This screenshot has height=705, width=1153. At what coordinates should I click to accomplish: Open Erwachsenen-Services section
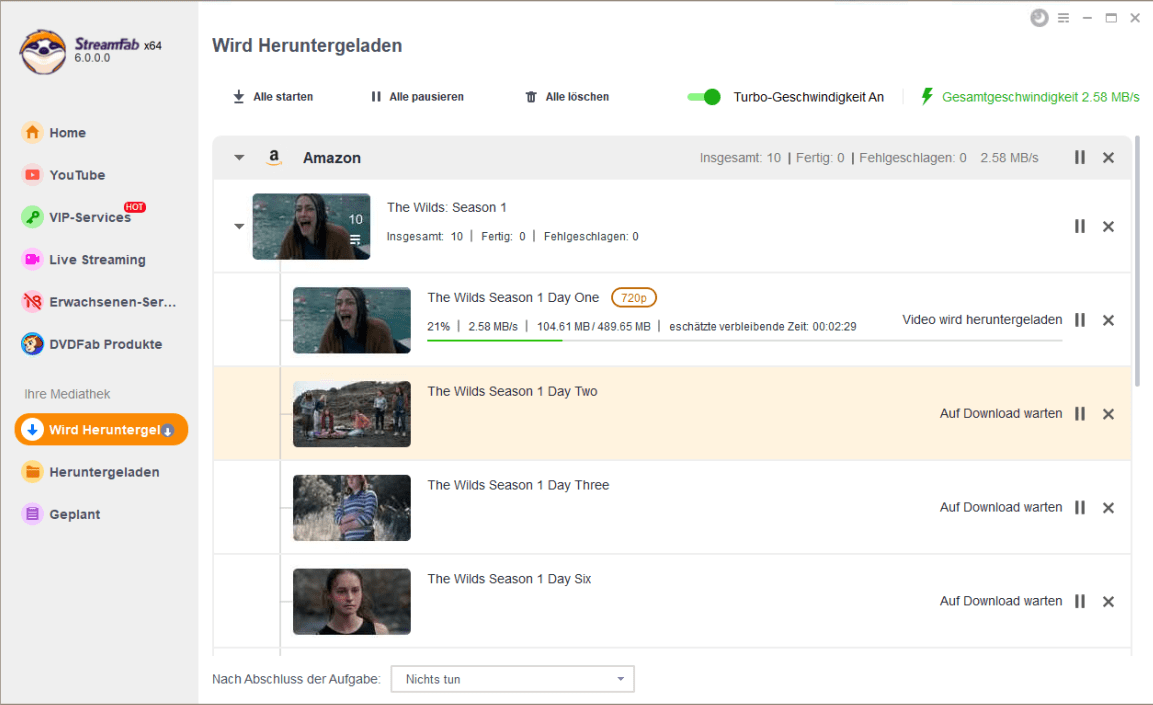(x=113, y=301)
